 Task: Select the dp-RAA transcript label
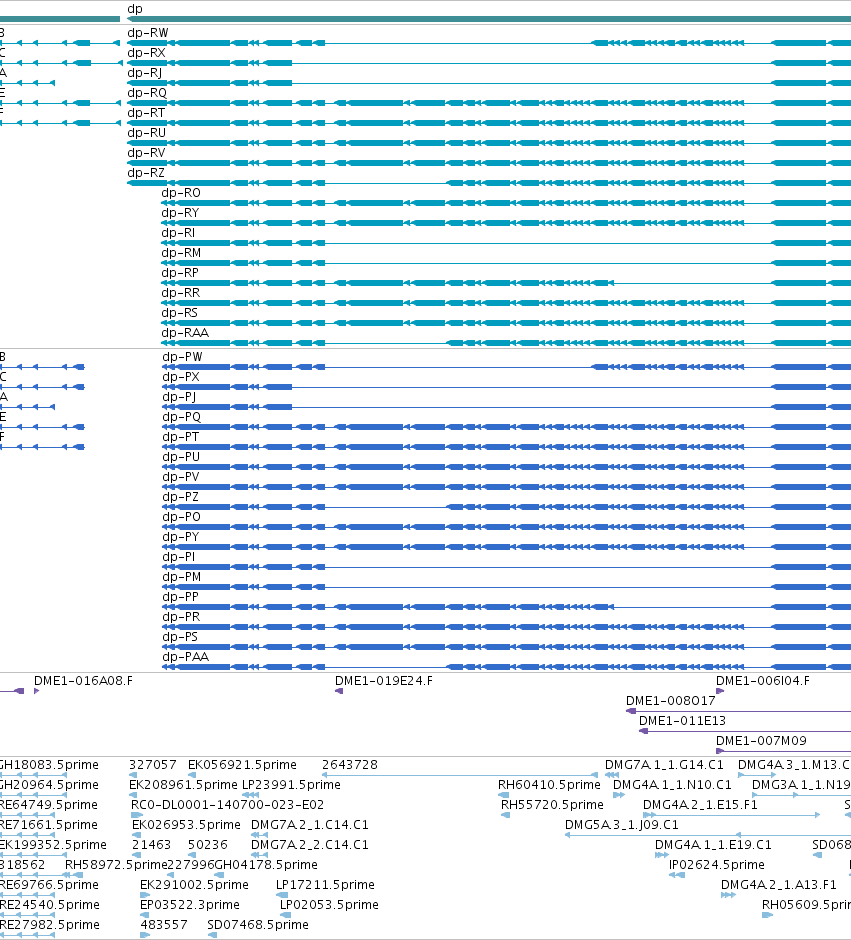coord(185,333)
